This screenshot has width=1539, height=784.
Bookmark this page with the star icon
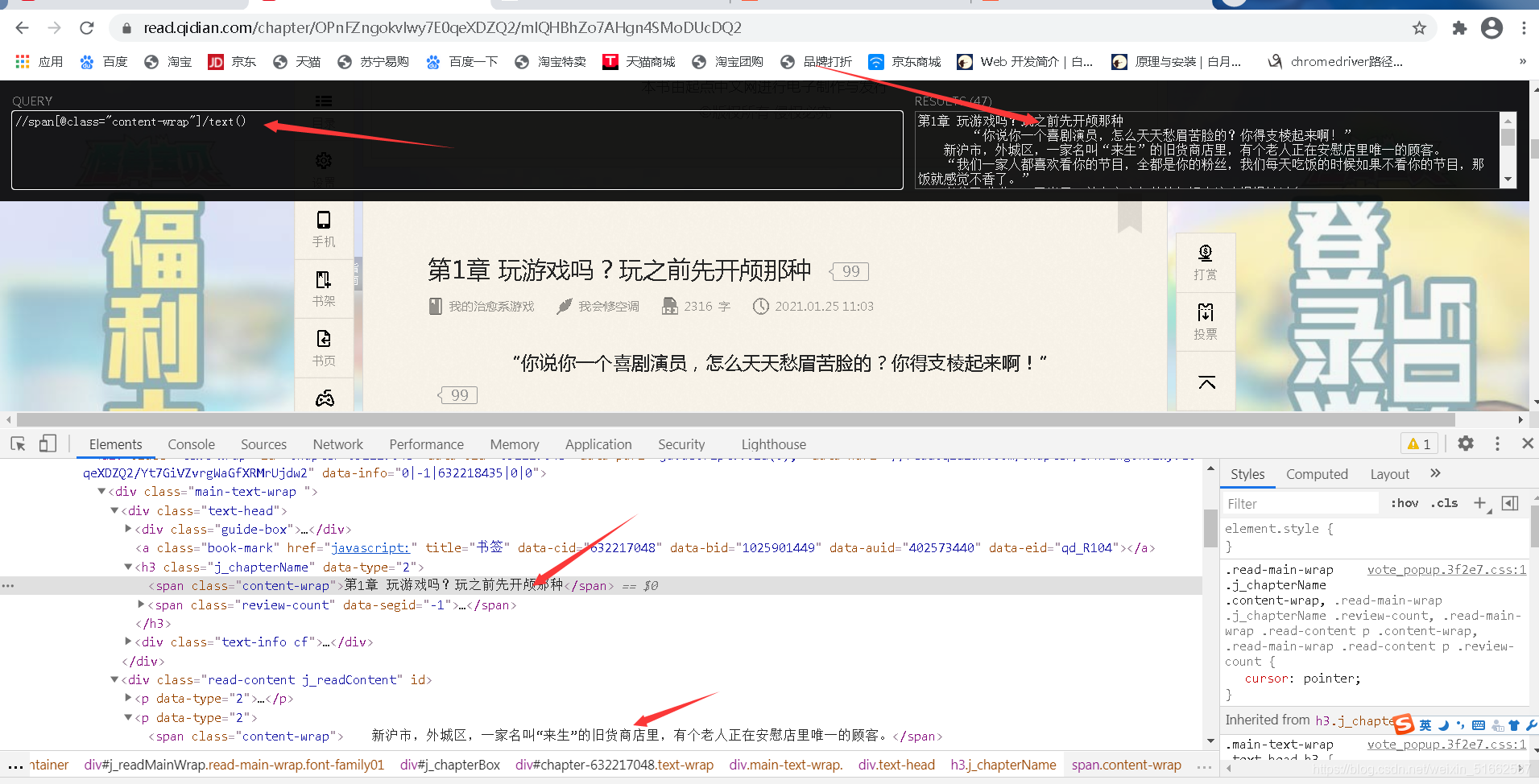tap(1419, 28)
